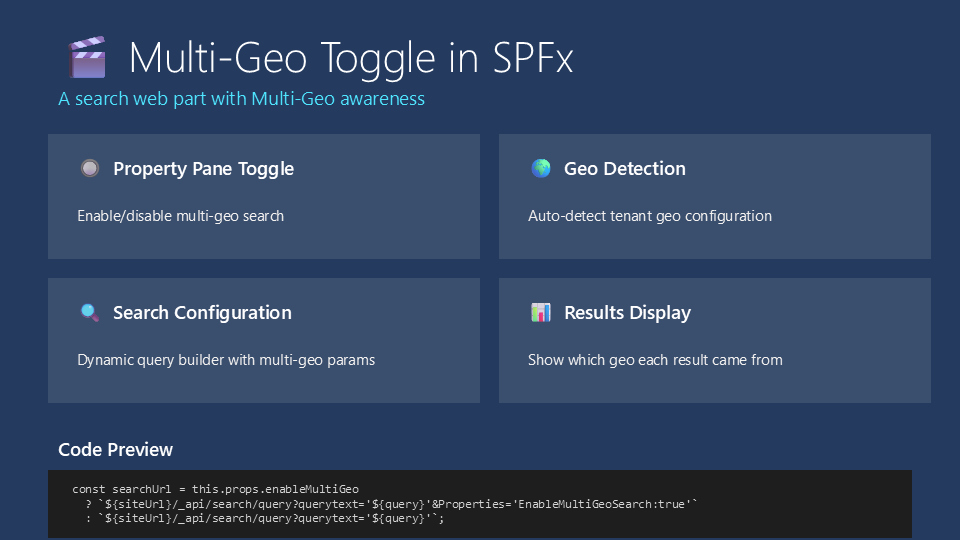Click the Results Display heading

coord(627,312)
